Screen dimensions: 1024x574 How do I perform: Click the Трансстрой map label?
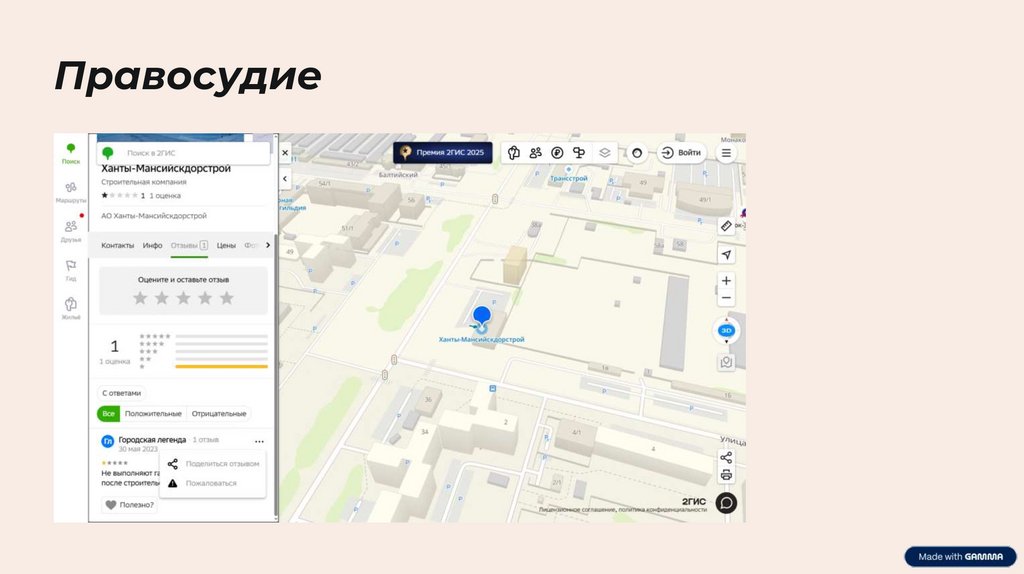[568, 178]
